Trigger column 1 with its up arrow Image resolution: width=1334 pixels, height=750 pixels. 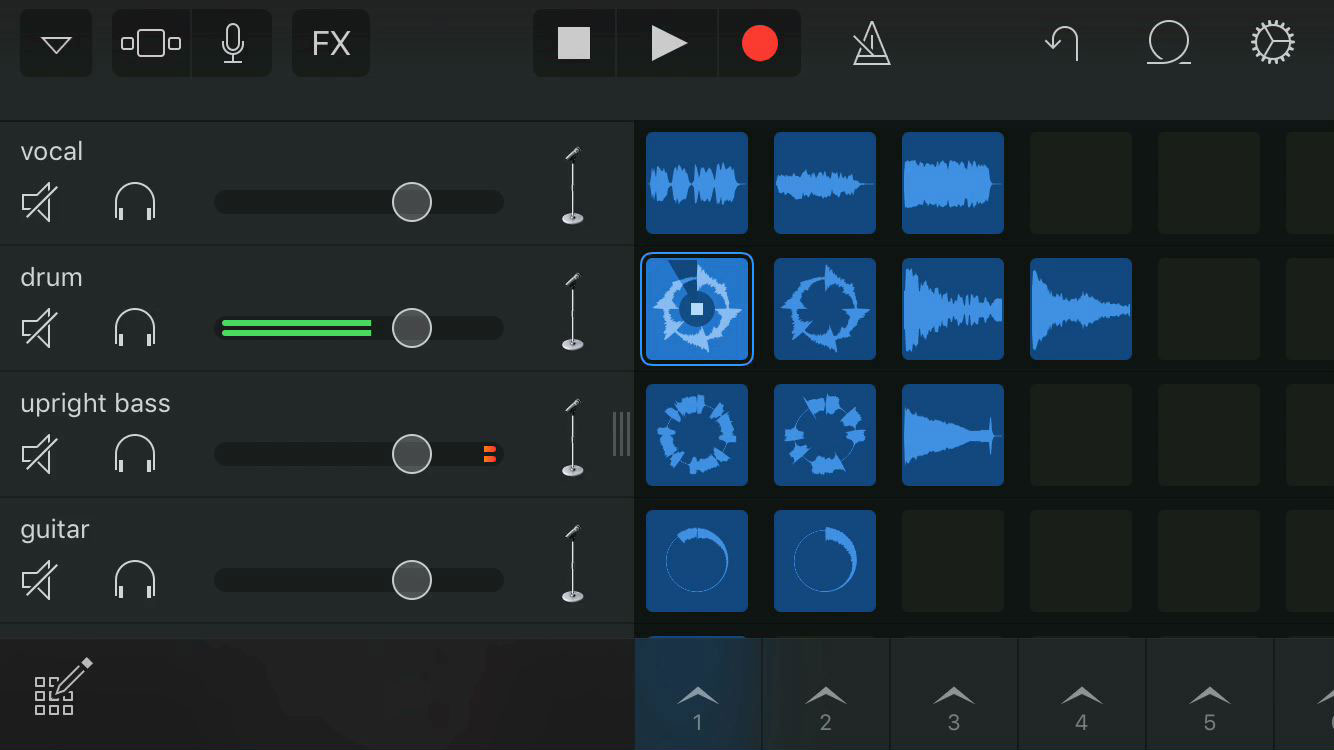(x=697, y=703)
